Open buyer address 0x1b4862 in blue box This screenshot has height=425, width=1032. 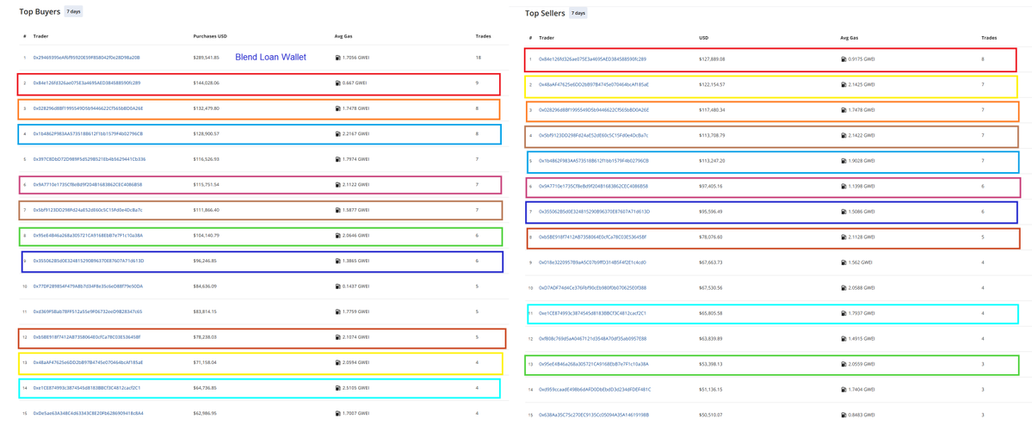click(x=86, y=133)
